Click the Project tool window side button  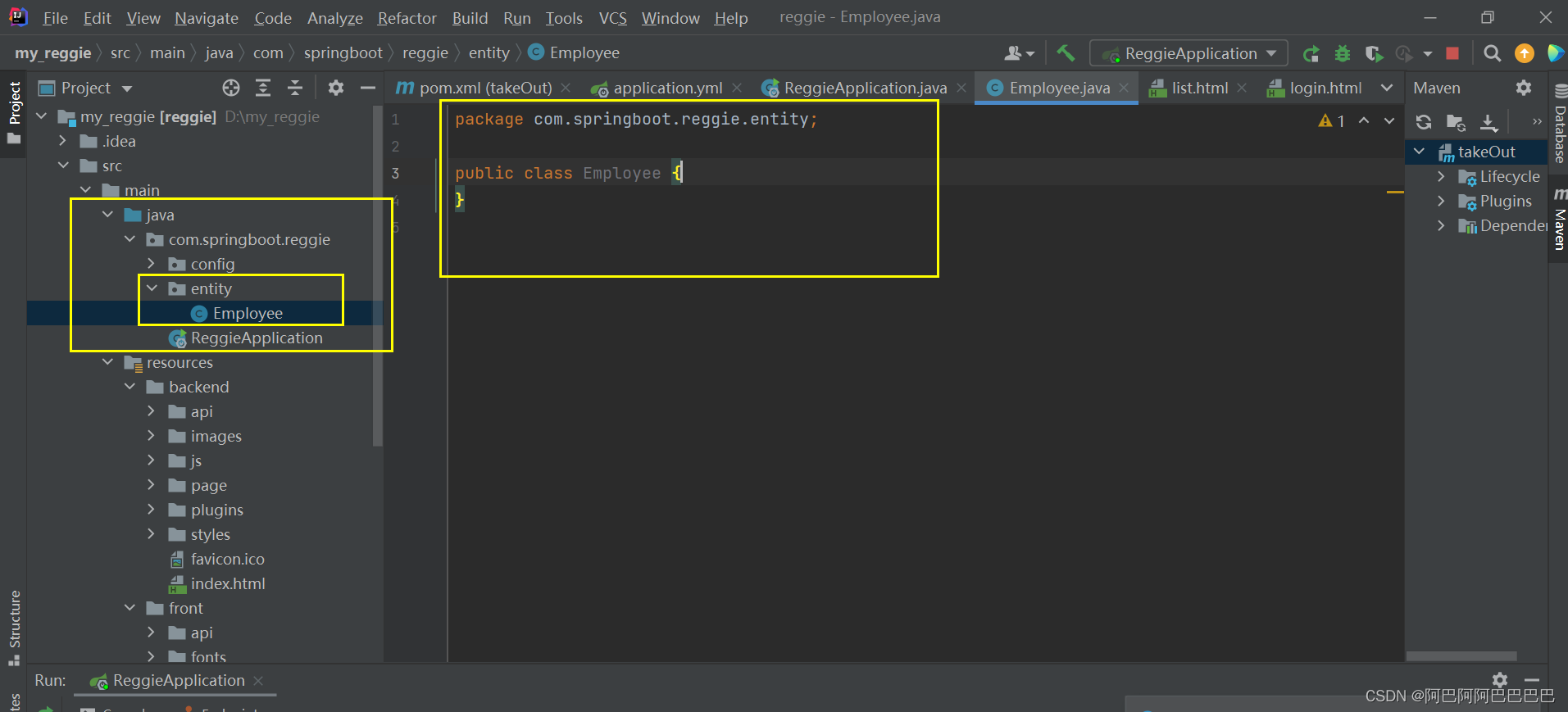click(14, 111)
